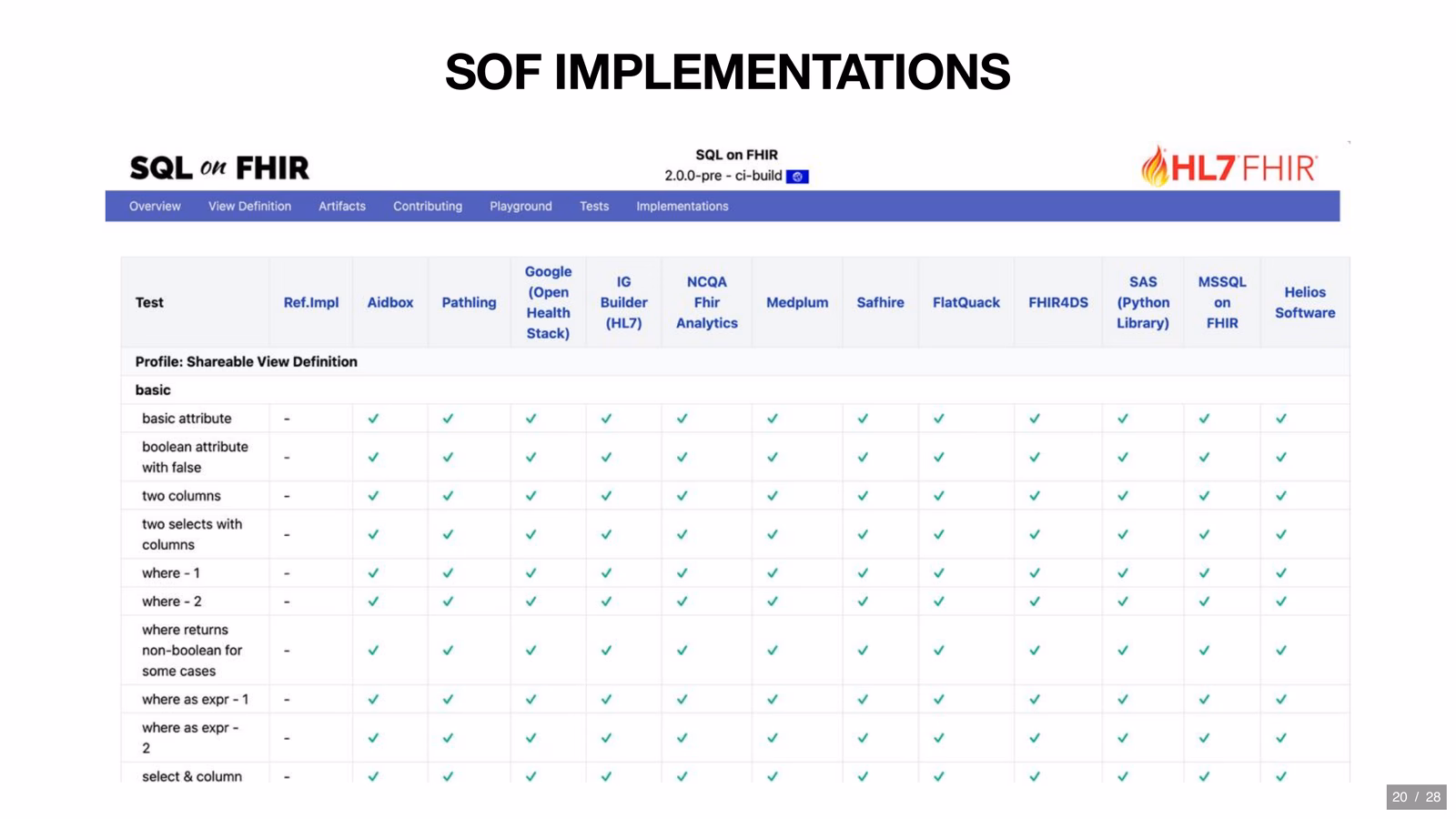Open the Contributing nav tab

(x=428, y=207)
